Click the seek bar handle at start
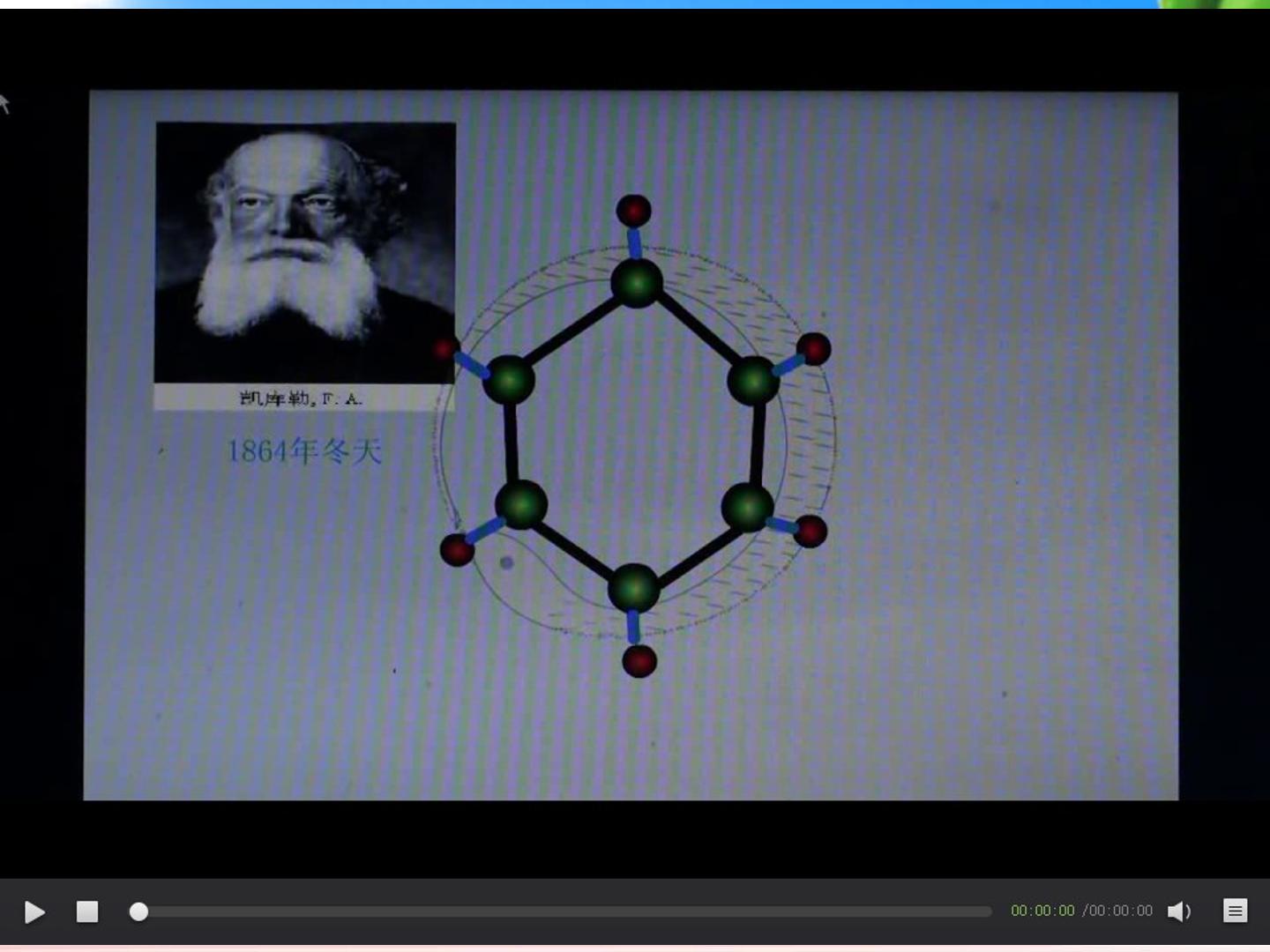Viewport: 1270px width, 952px height. coord(138,911)
